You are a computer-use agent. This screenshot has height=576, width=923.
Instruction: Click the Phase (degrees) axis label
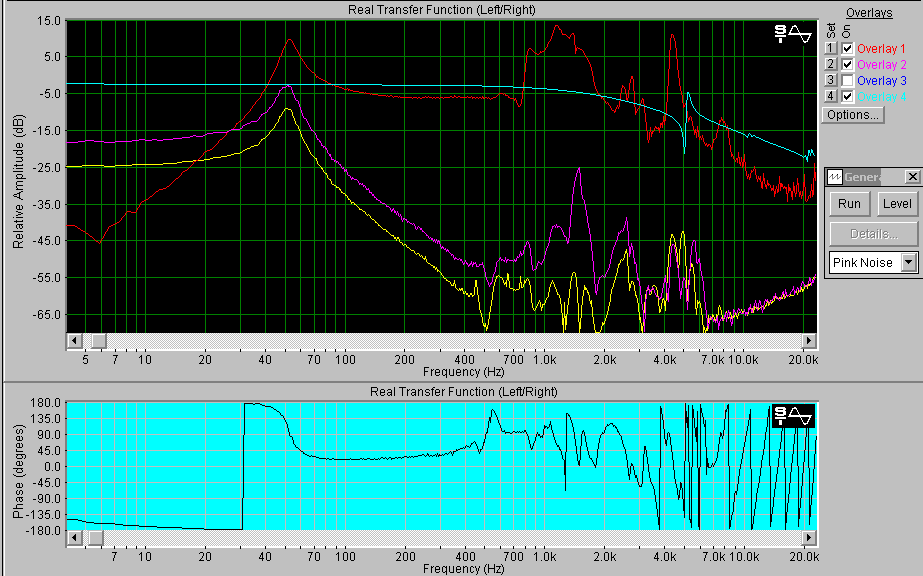point(18,472)
